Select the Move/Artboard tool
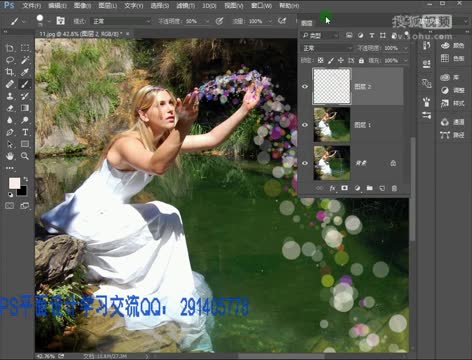The height and width of the screenshot is (360, 472). click(x=10, y=48)
